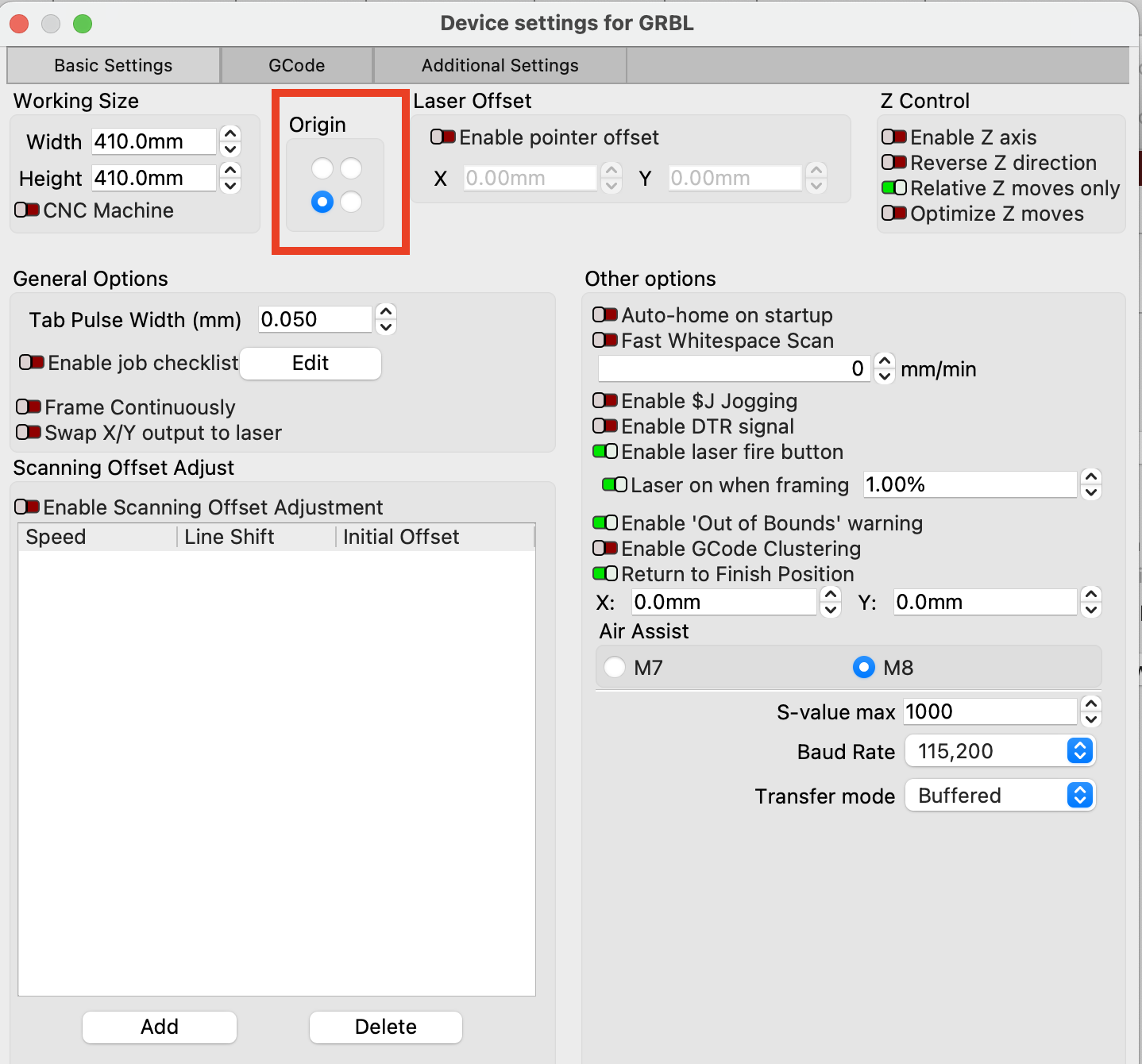Toggle 'Out of Bounds' warning
Image resolution: width=1142 pixels, height=1064 pixels.
click(605, 523)
